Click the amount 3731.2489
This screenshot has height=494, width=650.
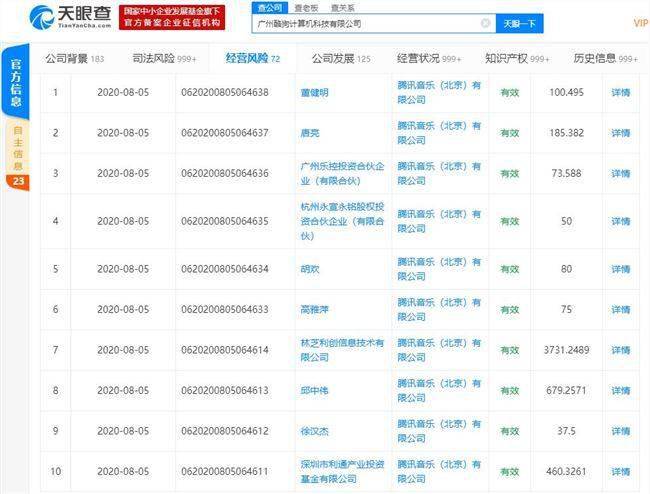tap(566, 350)
